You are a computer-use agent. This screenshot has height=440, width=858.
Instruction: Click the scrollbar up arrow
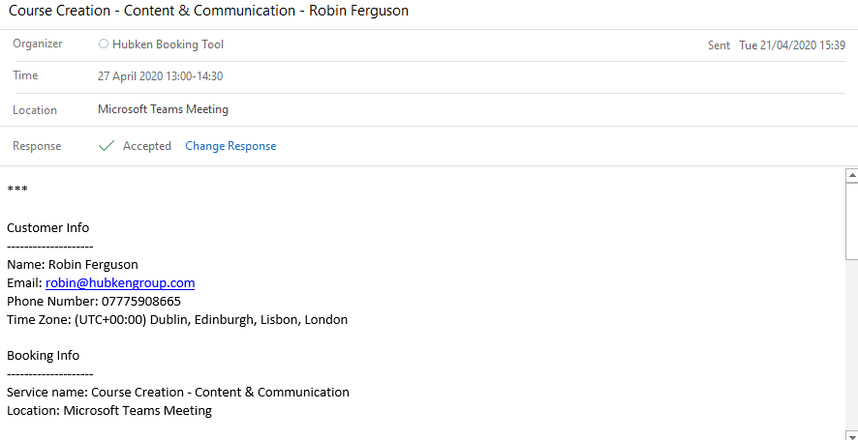tap(852, 176)
